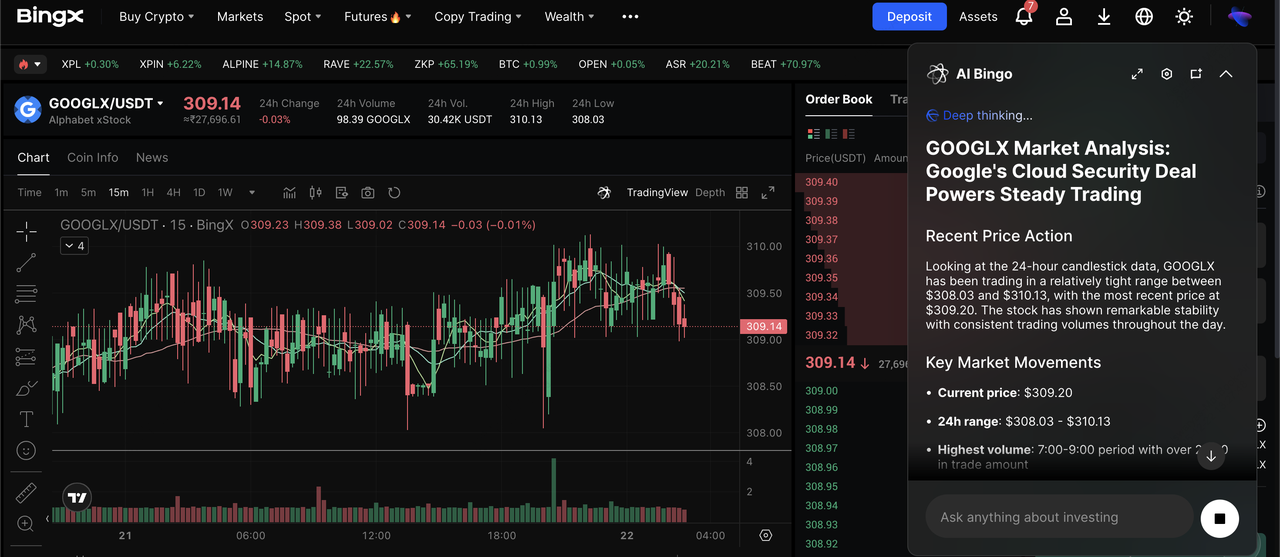Image resolution: width=1280 pixels, height=557 pixels.
Task: Open AI Bingo settings icon
Action: tap(1166, 74)
